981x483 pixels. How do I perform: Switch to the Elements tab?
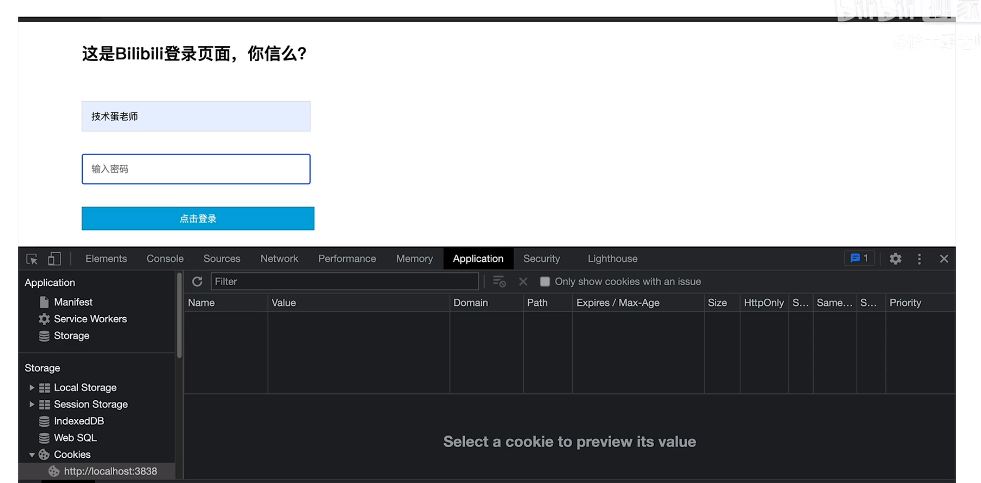point(106,258)
